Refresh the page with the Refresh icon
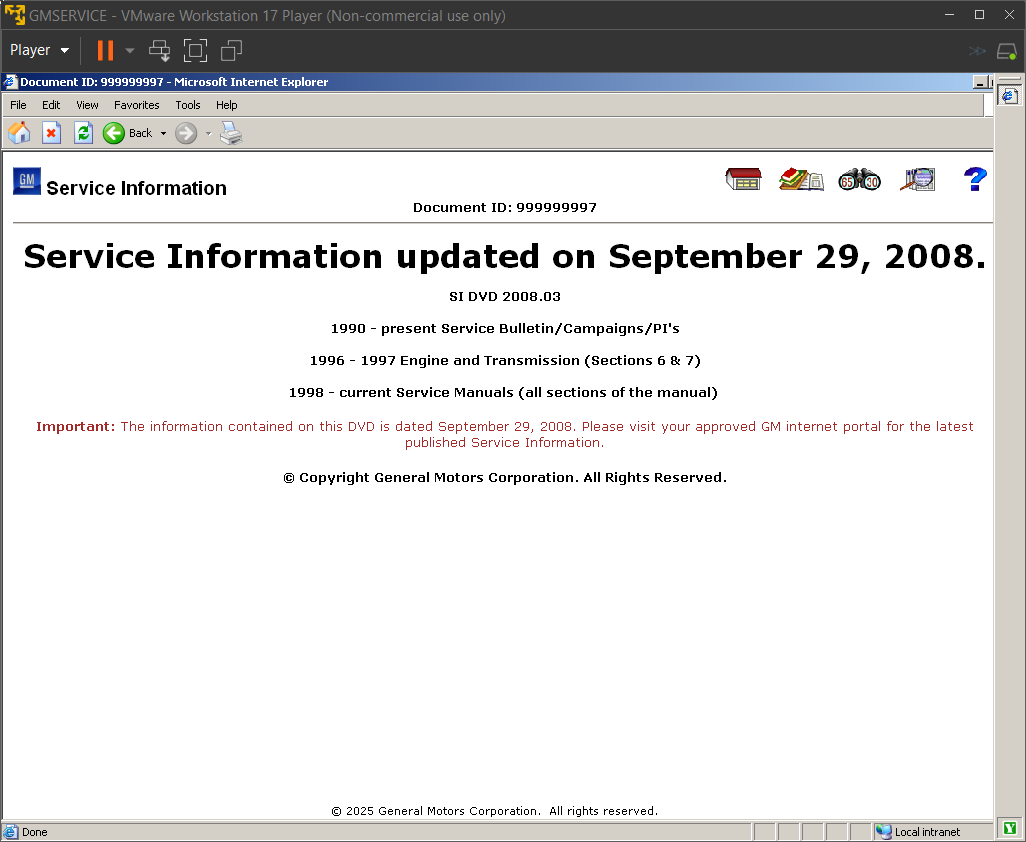 tap(83, 133)
